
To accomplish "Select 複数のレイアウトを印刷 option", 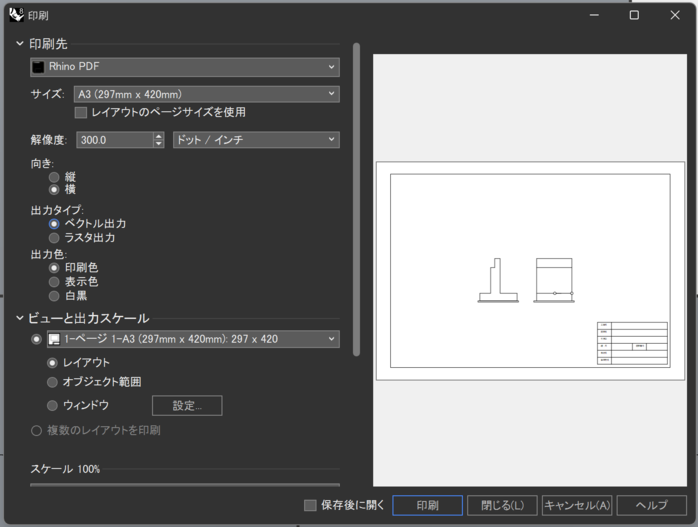I will tap(36, 430).
